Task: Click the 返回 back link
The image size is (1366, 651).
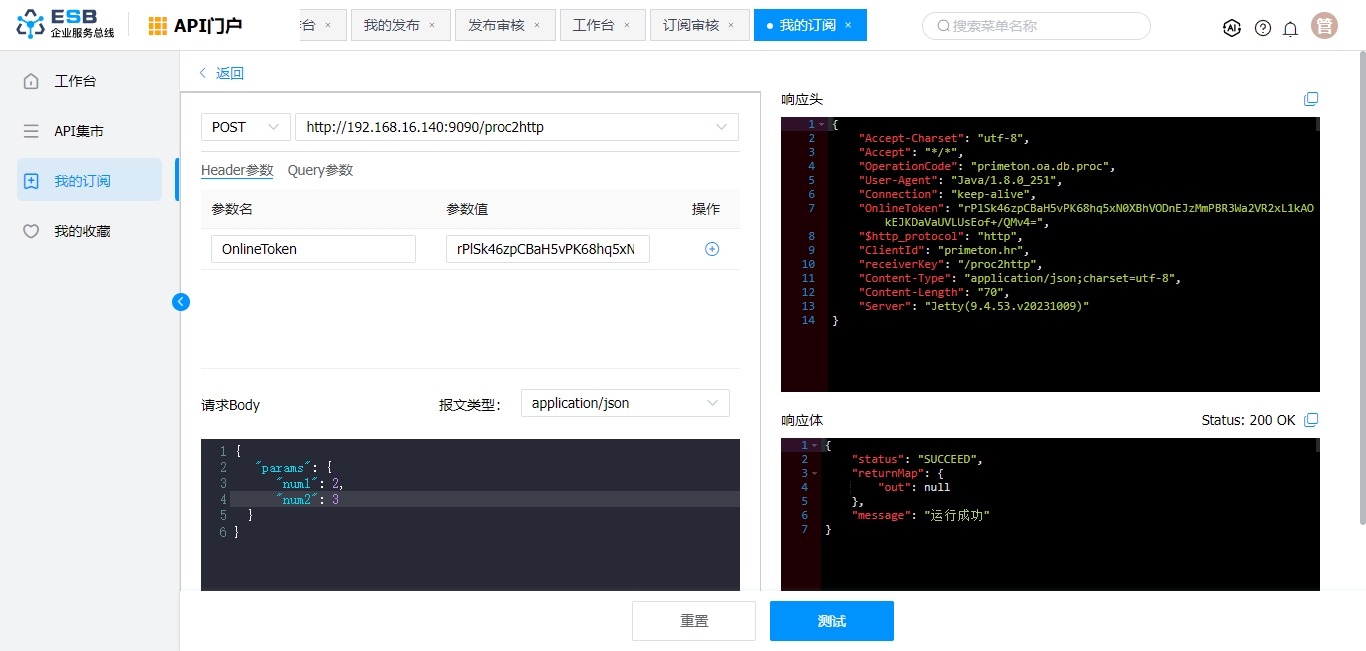Action: click(x=222, y=73)
